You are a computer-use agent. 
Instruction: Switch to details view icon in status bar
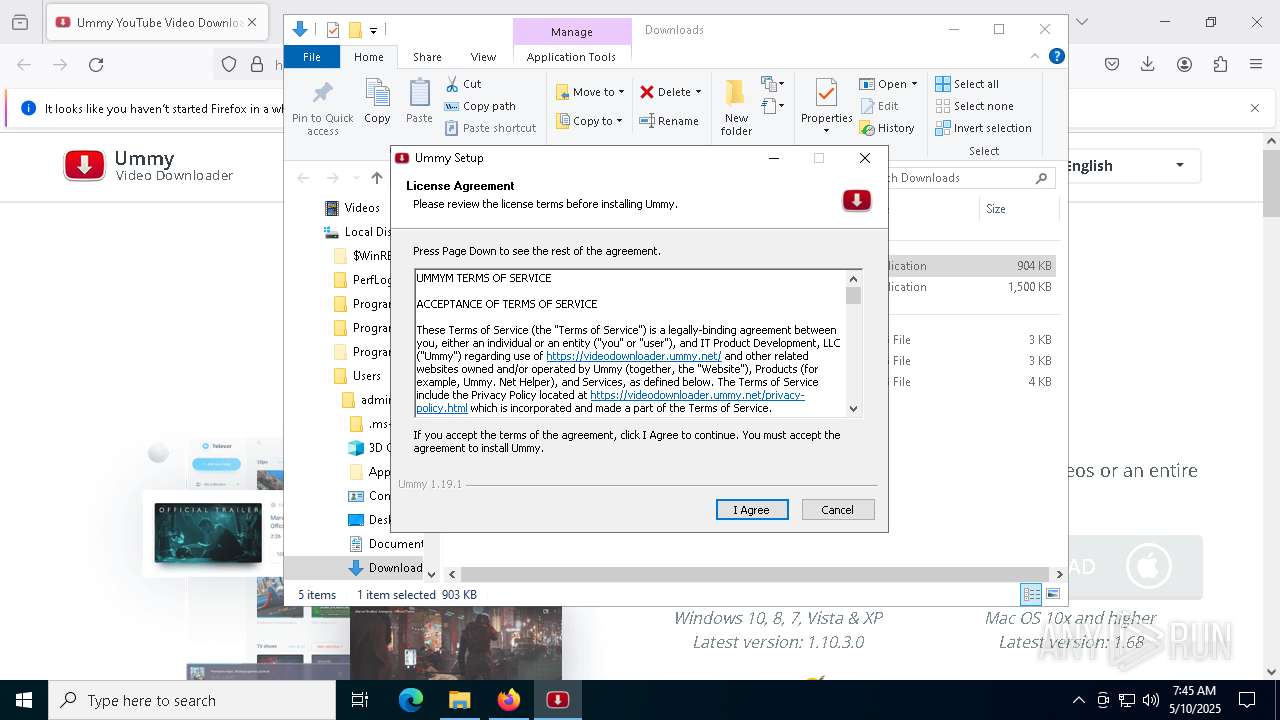coord(1031,594)
